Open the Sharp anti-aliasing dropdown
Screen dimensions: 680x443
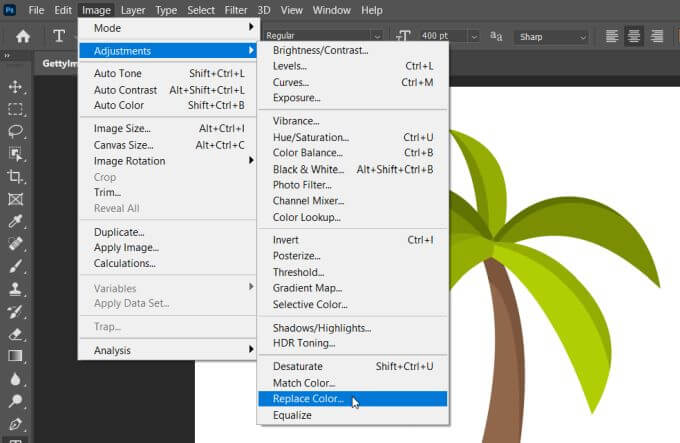[x=551, y=37]
